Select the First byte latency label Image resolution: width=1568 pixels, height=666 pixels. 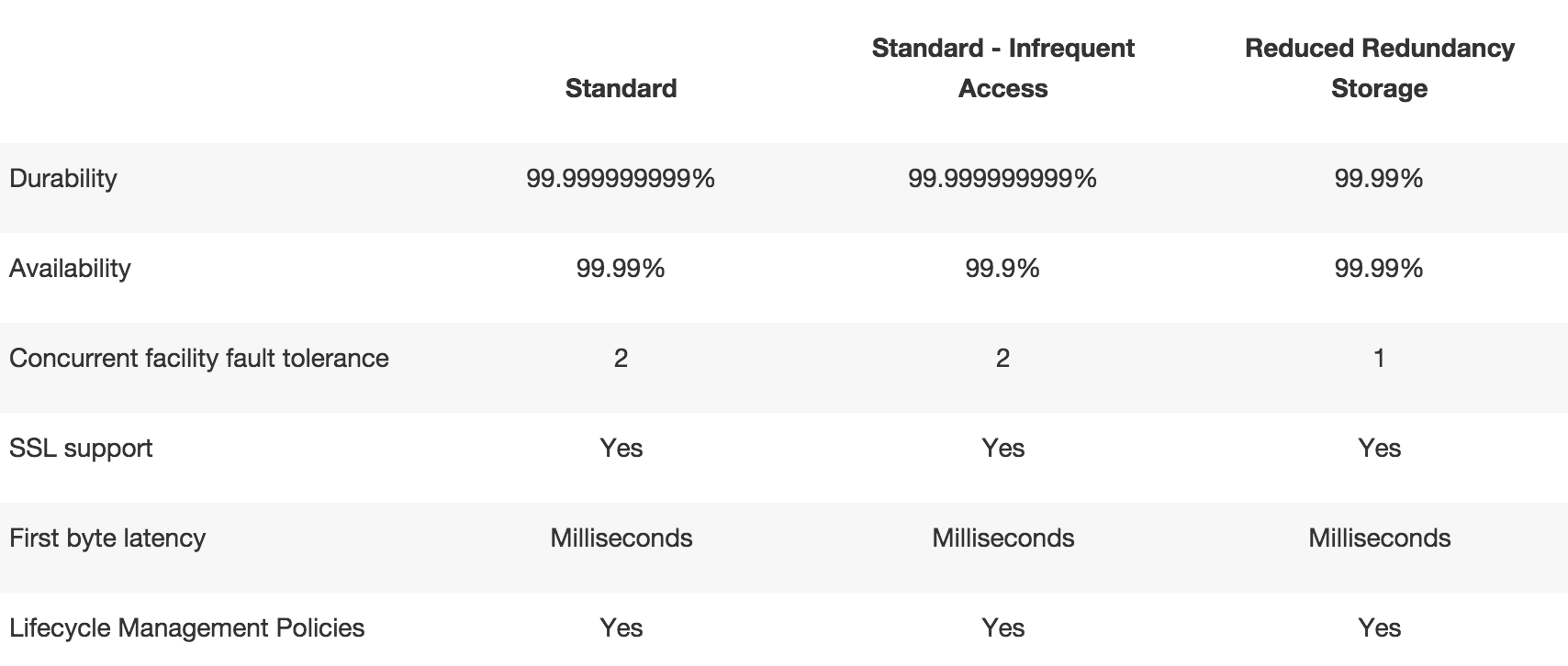(x=107, y=538)
